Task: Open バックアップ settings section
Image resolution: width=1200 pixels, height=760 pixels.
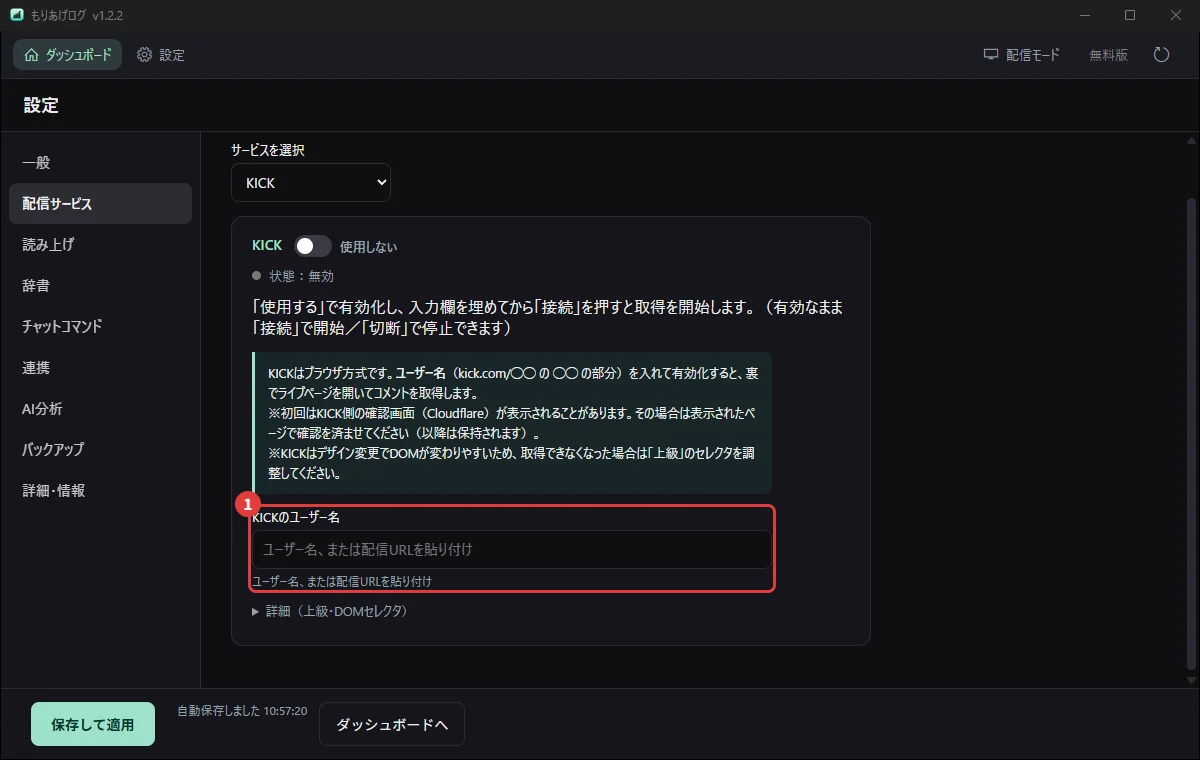Action: click(x=100, y=449)
